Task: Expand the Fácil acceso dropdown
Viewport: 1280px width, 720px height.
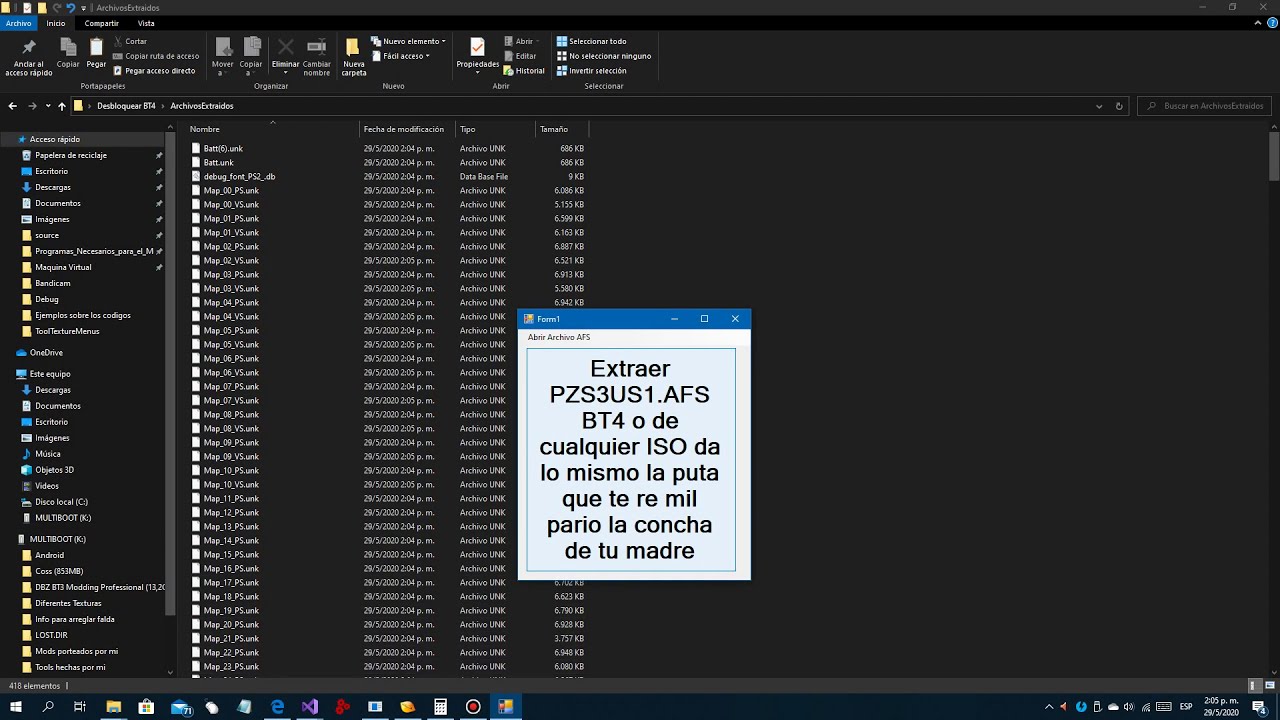Action: (x=400, y=56)
